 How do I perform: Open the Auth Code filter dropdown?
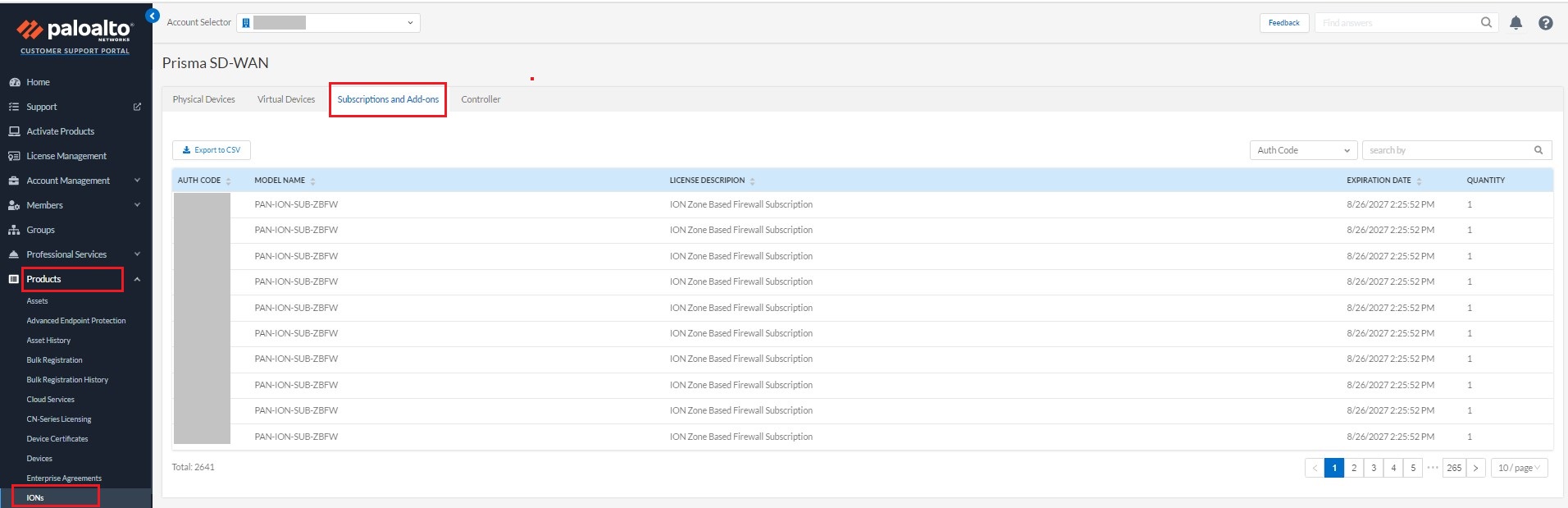click(x=1303, y=150)
